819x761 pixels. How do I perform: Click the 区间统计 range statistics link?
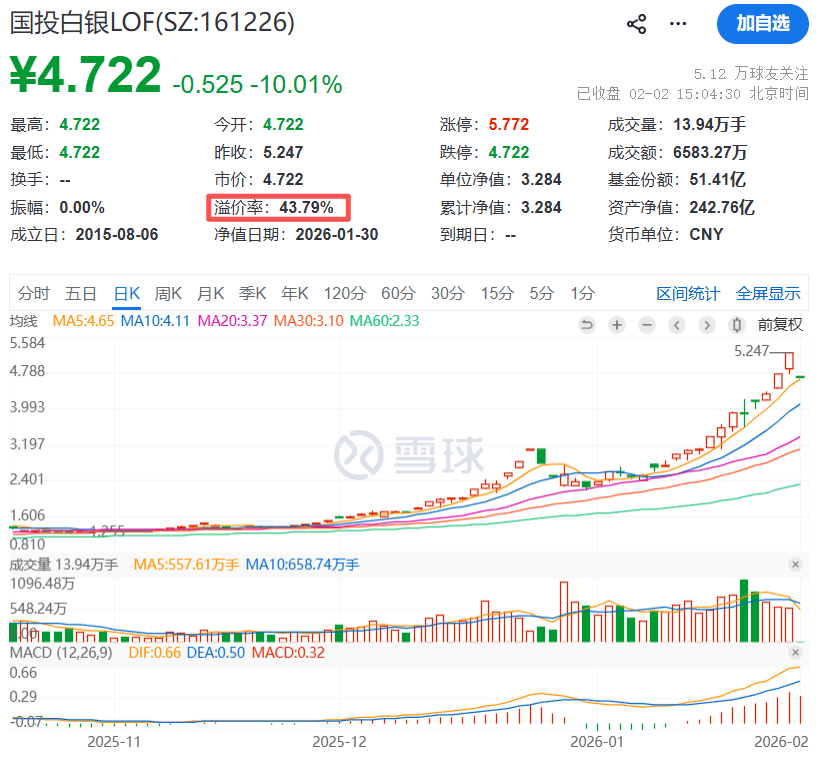(687, 293)
